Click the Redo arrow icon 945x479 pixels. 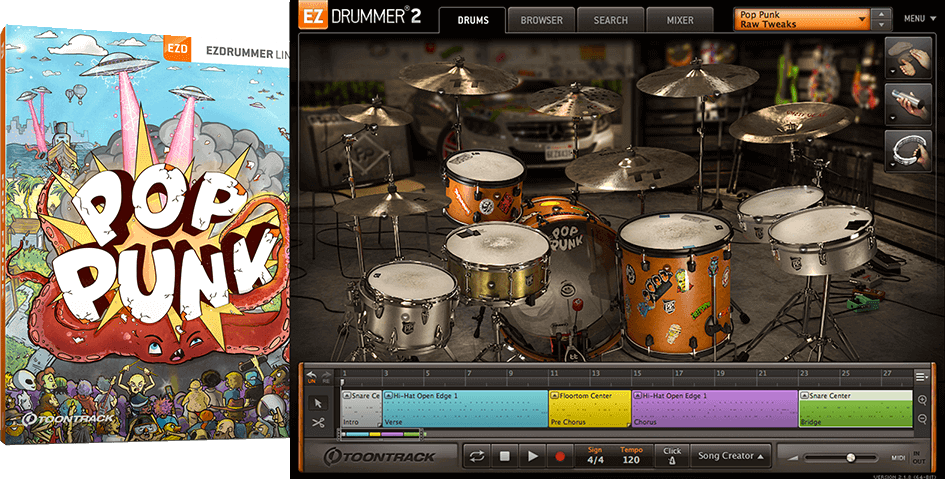[326, 375]
